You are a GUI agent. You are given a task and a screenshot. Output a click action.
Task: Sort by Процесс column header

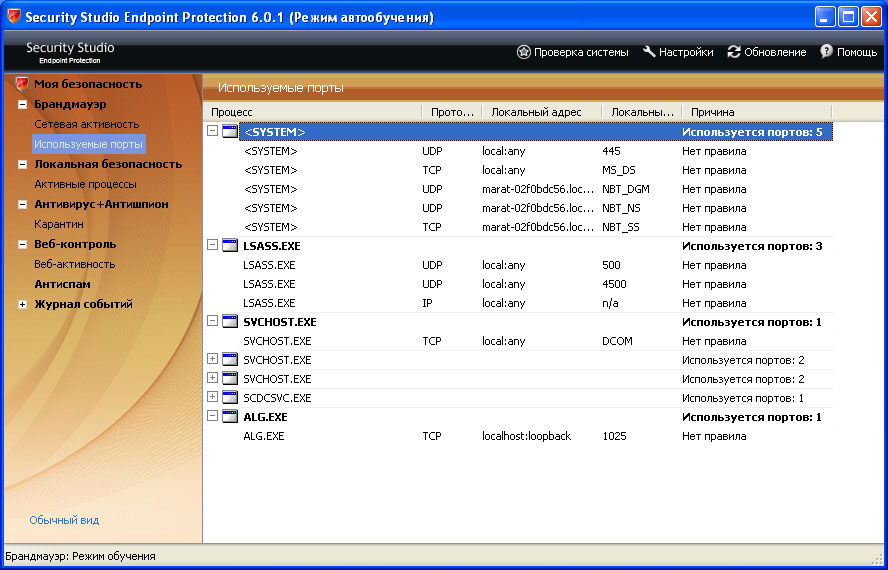coord(313,112)
